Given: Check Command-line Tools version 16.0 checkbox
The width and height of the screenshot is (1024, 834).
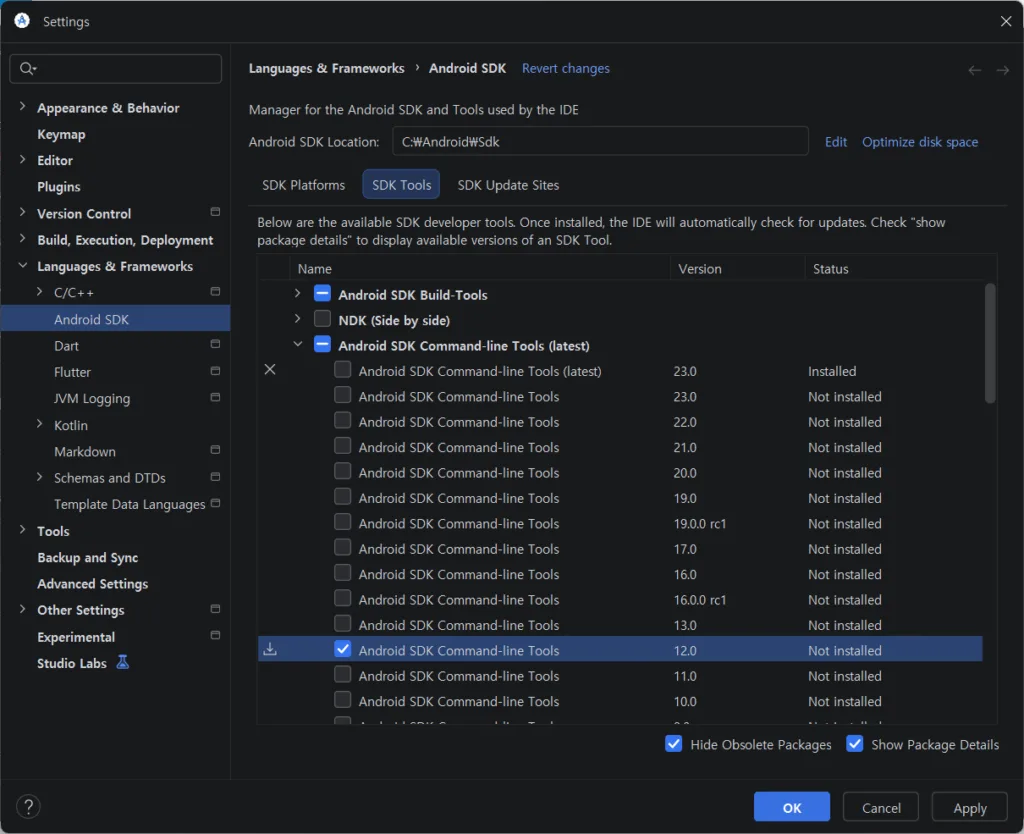Looking at the screenshot, I should pos(342,573).
